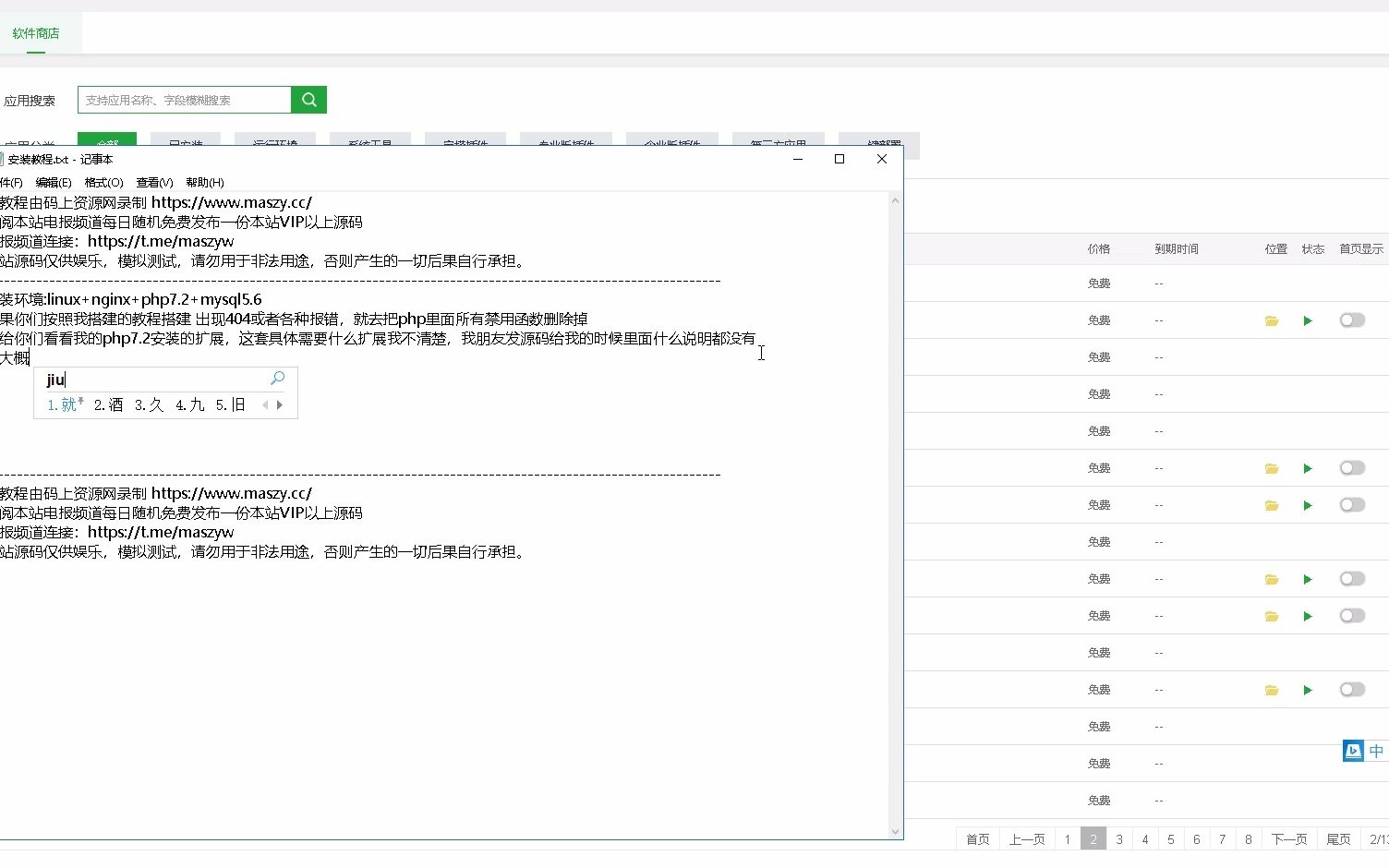Click the next-page arrow in the pinyin candidate list

[280, 404]
